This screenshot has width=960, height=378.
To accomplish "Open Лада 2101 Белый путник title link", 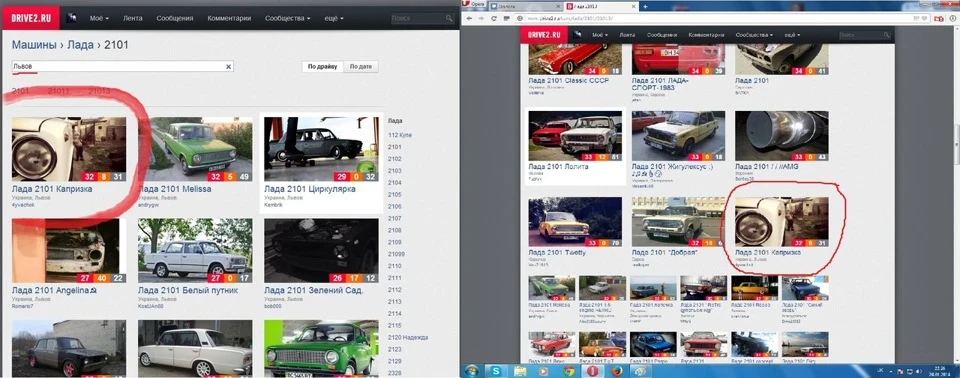I will [x=188, y=290].
